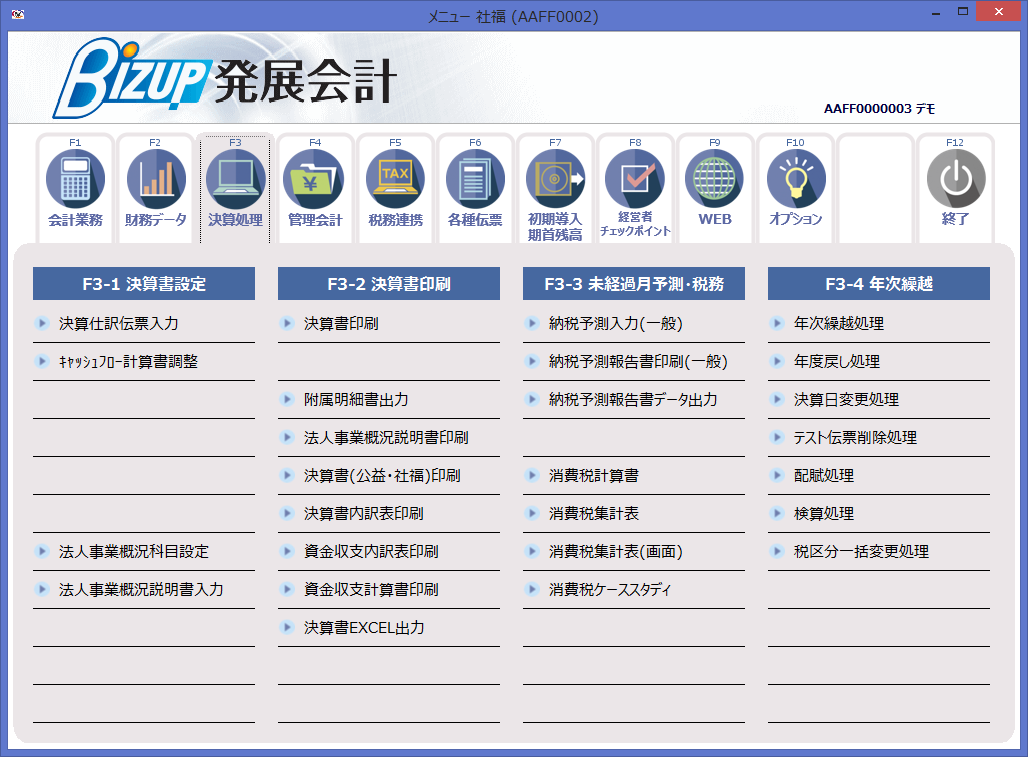This screenshot has width=1028, height=757.
Task: Select the 各種伝票 (F6) icon
Action: 475,188
